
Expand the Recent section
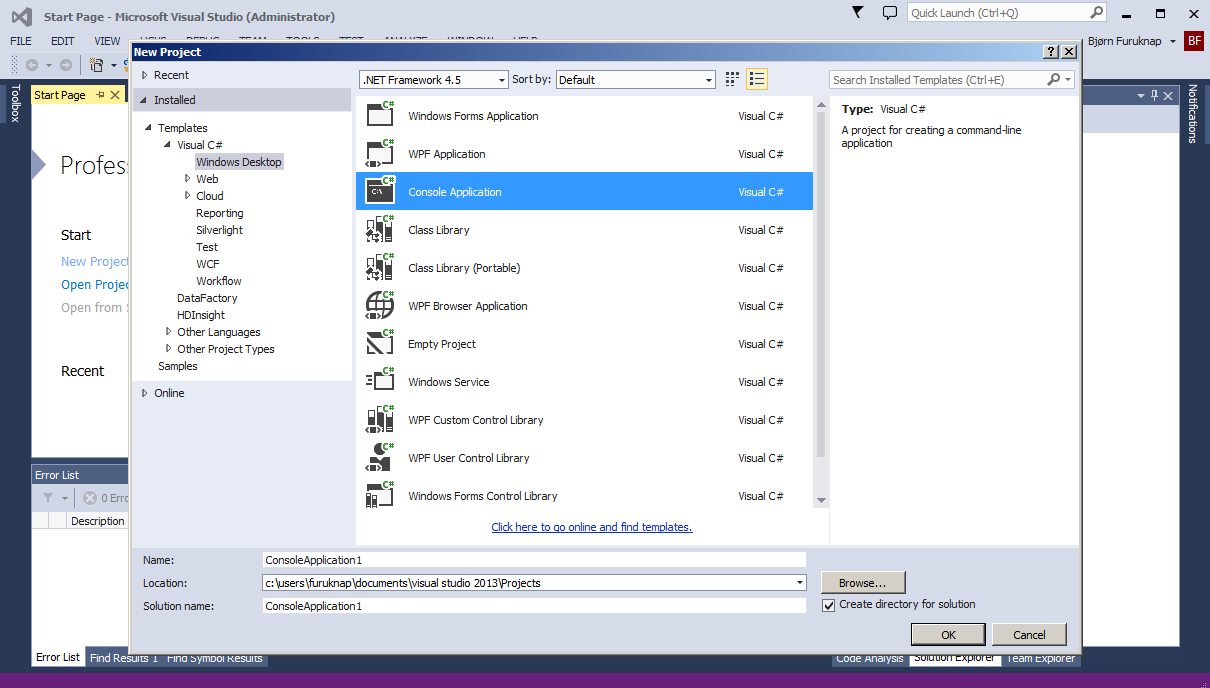[144, 75]
